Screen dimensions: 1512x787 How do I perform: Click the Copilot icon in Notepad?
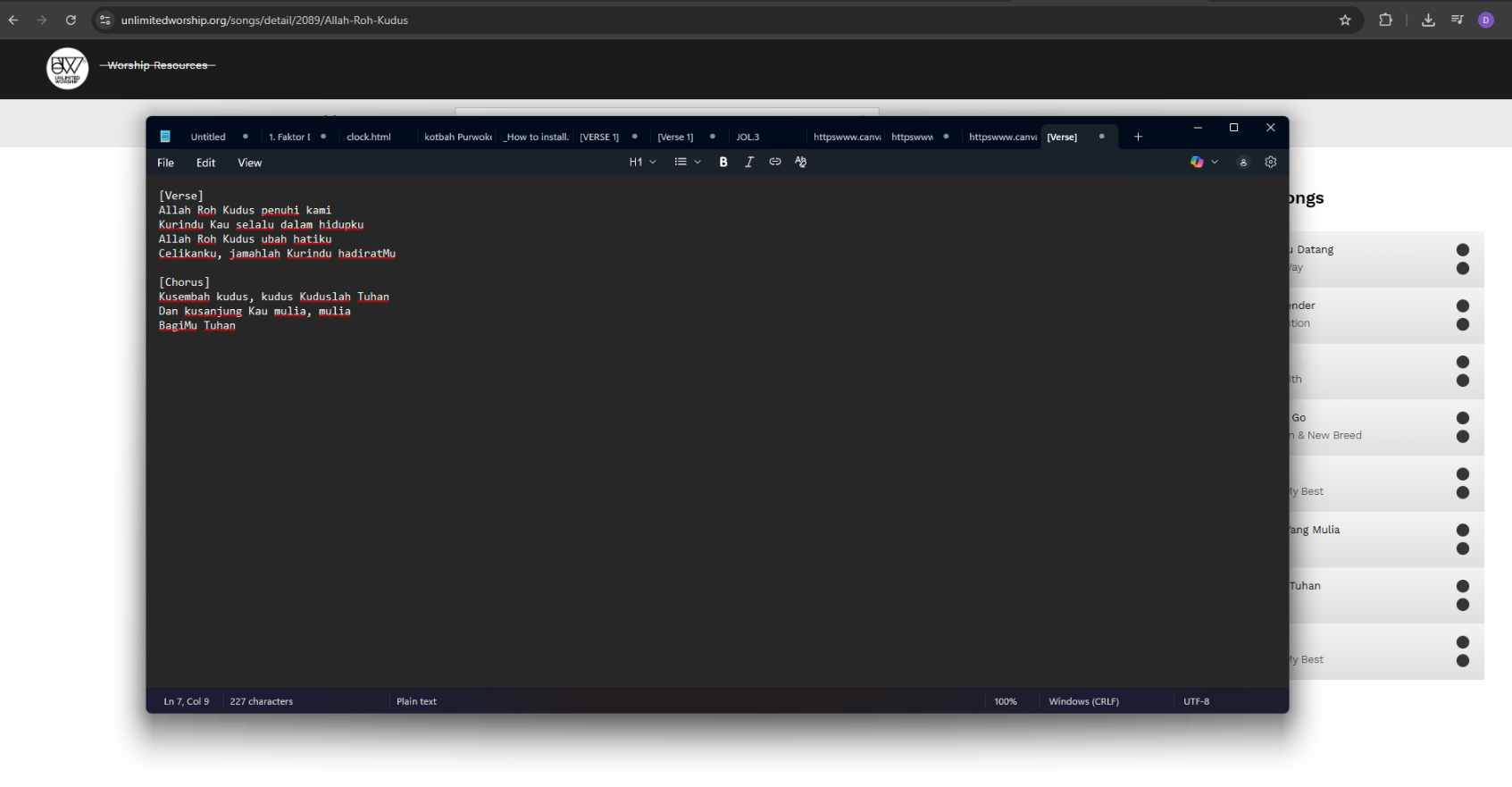point(1197,162)
